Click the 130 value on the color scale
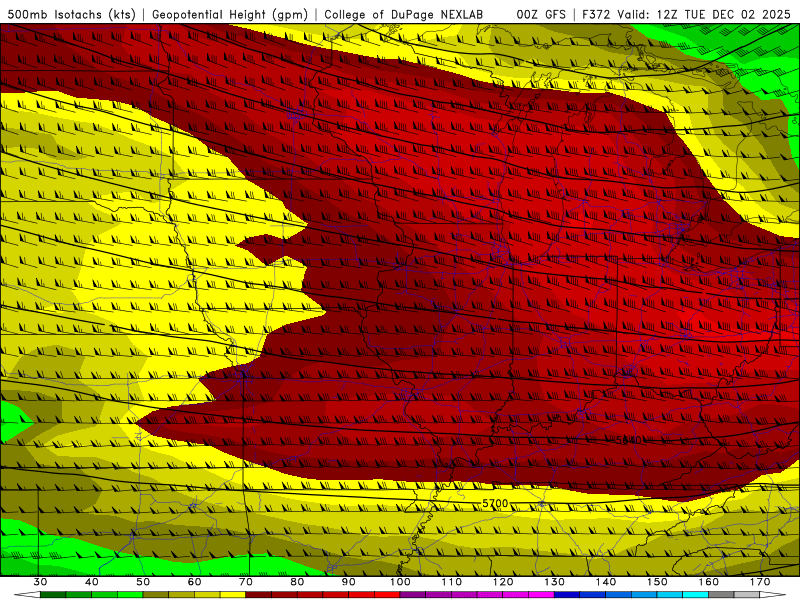Image resolution: width=800 pixels, height=600 pixels. click(554, 582)
